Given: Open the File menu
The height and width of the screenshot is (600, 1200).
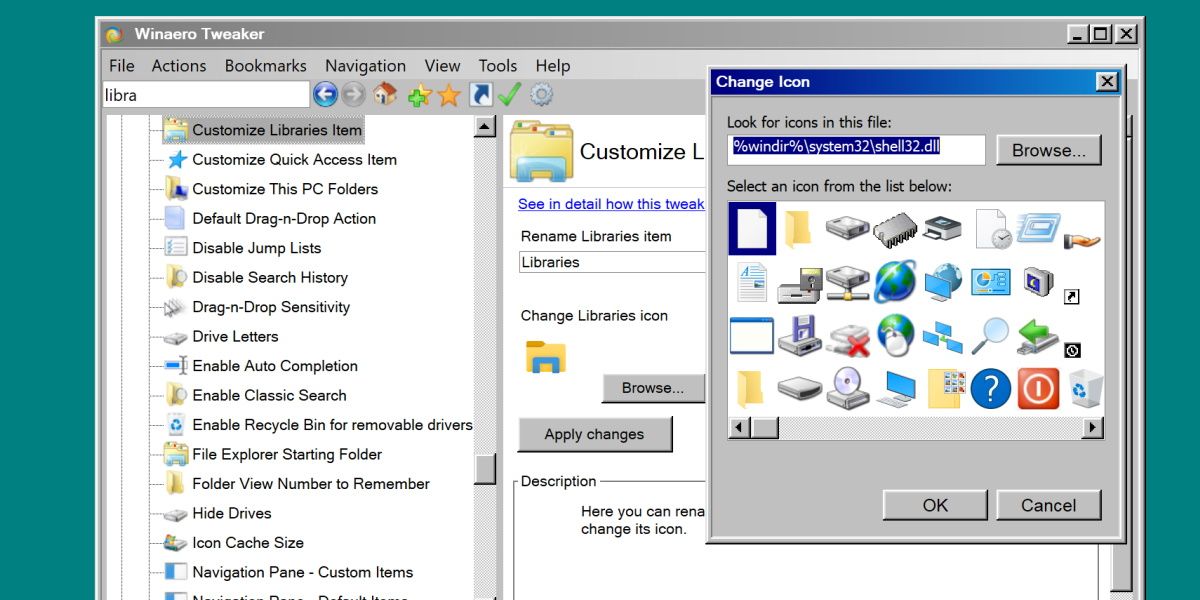Looking at the screenshot, I should click(122, 66).
